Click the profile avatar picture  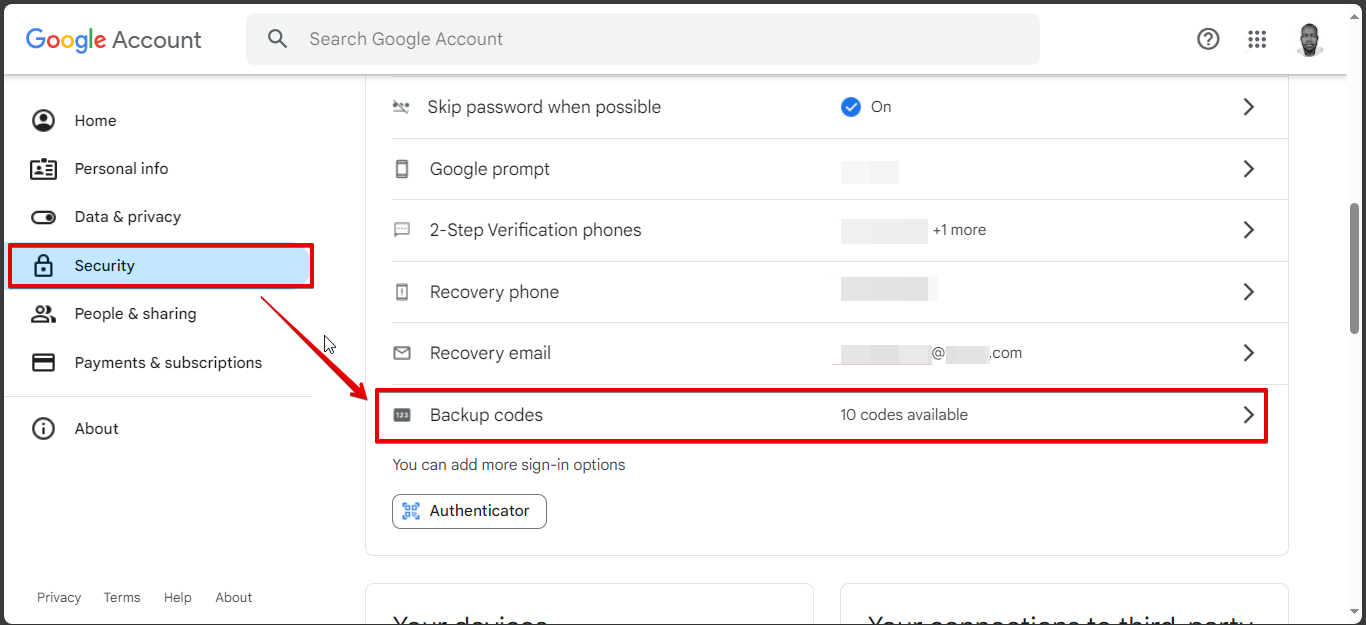coord(1309,40)
